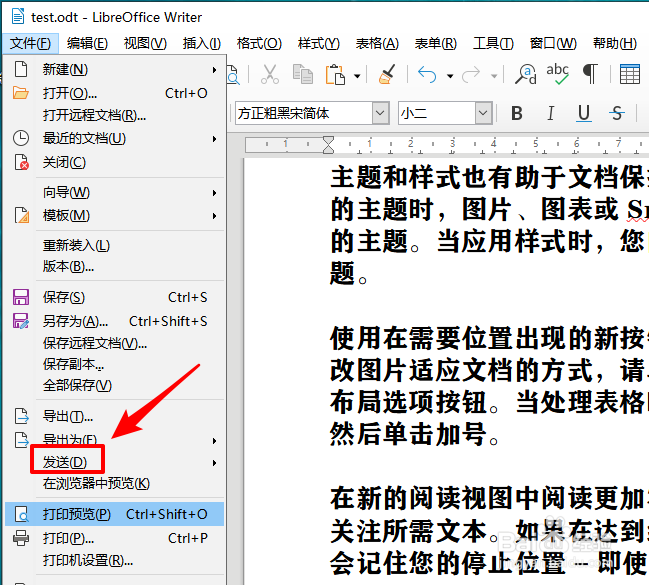Expand the 新建(N) submenu
This screenshot has width=649, height=585.
click(214, 70)
